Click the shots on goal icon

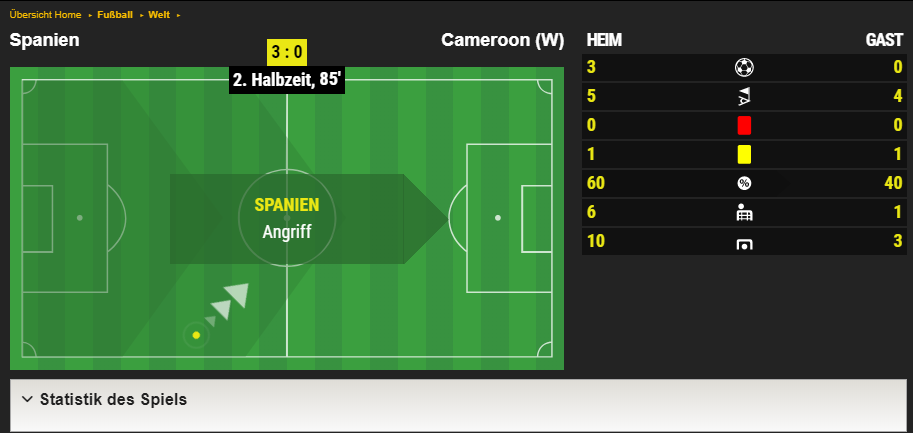coord(744,212)
